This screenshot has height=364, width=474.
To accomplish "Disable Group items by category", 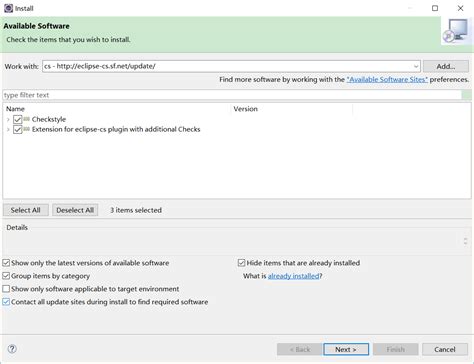I will coord(6,276).
